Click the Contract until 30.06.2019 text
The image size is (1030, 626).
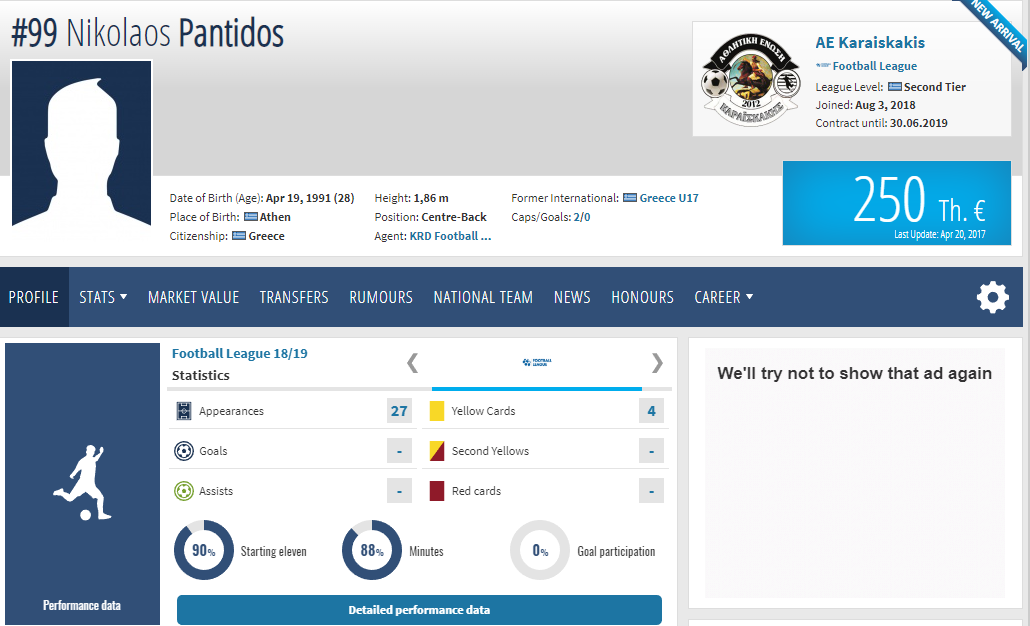(882, 123)
